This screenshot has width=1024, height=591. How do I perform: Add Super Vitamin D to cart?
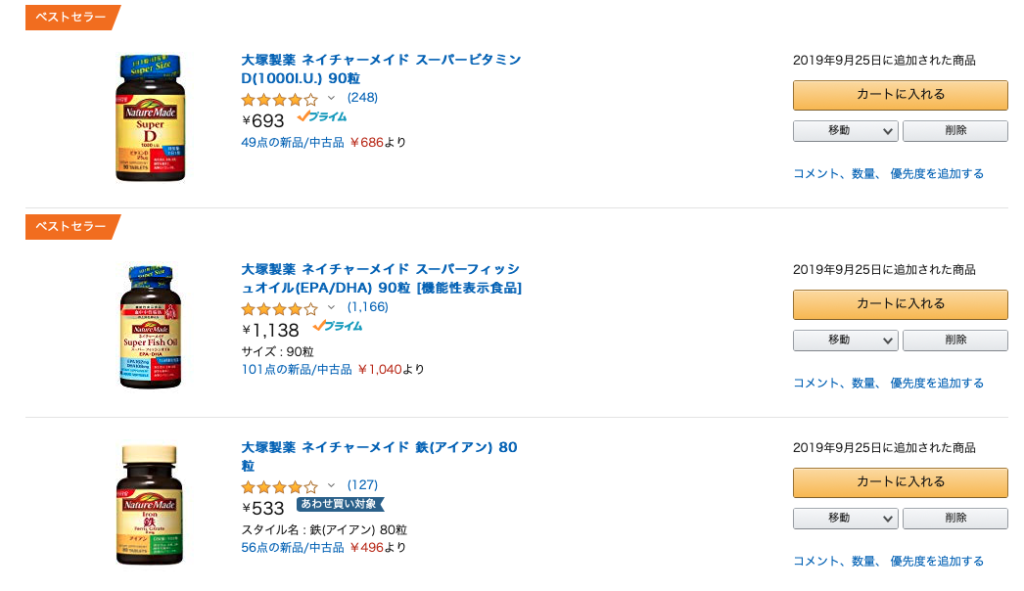point(900,95)
